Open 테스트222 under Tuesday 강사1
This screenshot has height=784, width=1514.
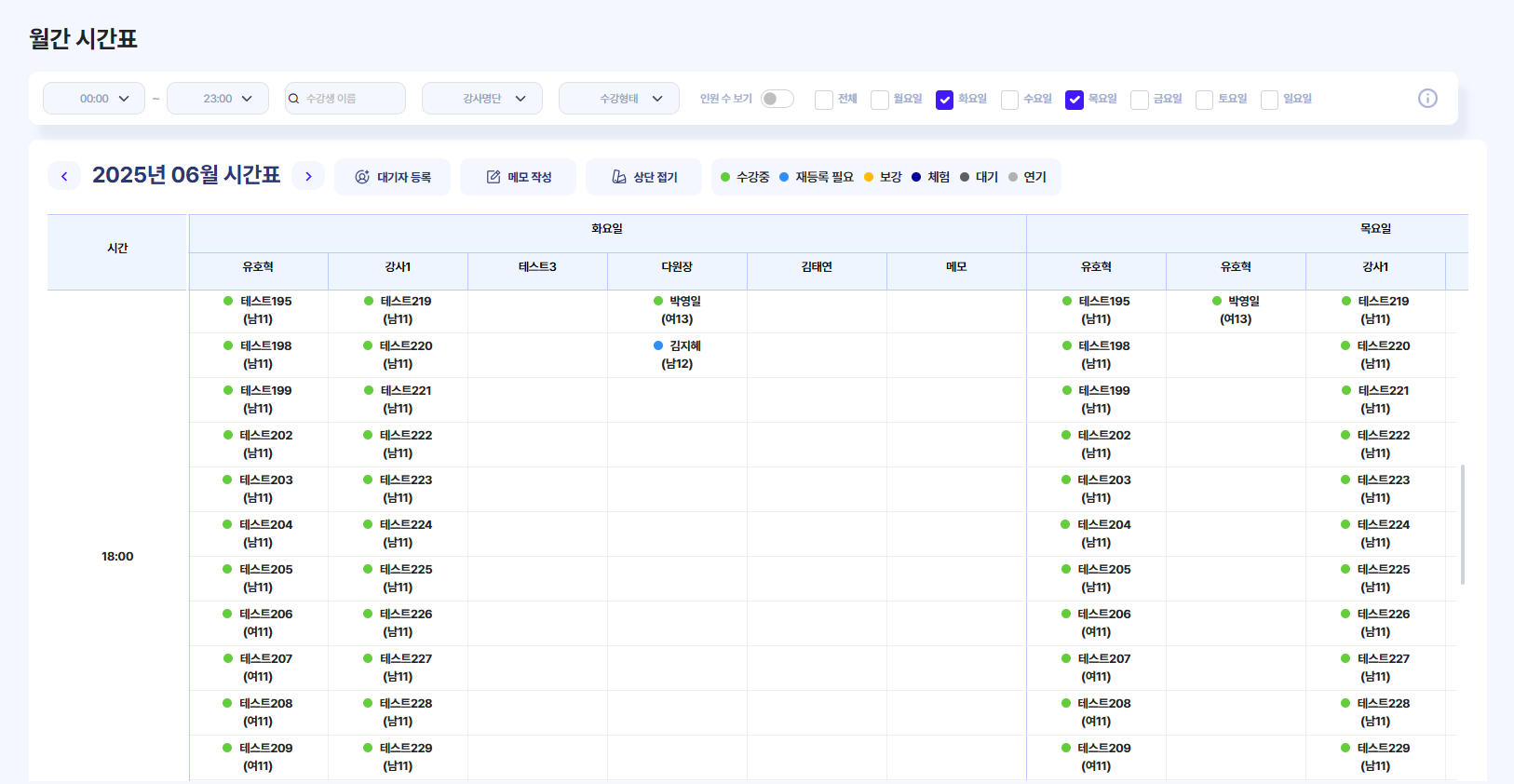coord(398,444)
